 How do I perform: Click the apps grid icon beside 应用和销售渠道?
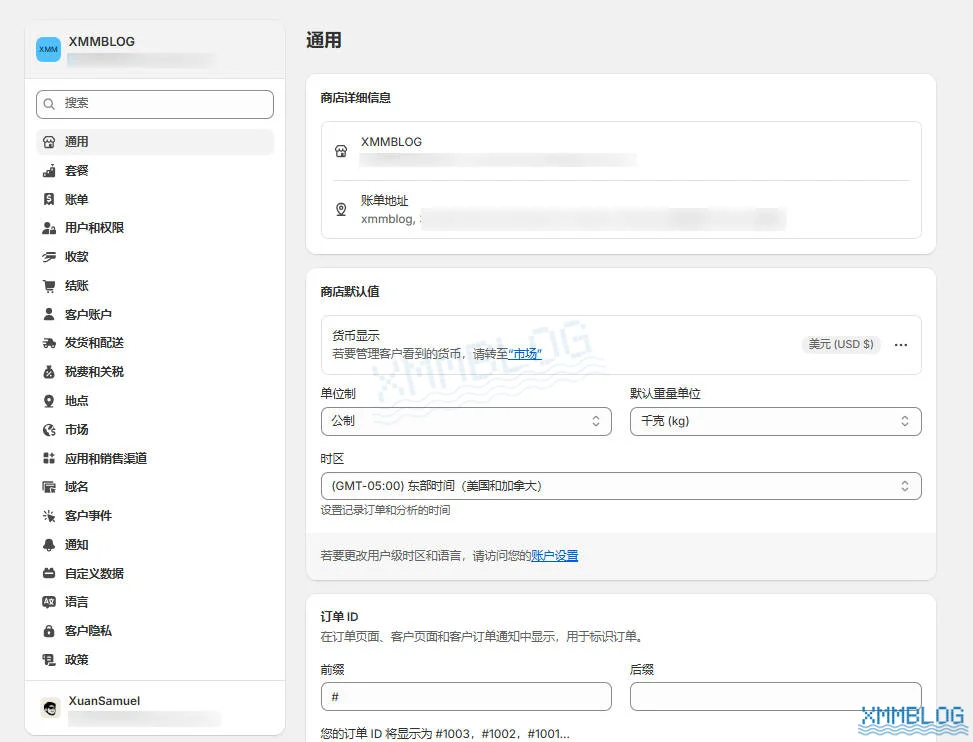pos(49,458)
